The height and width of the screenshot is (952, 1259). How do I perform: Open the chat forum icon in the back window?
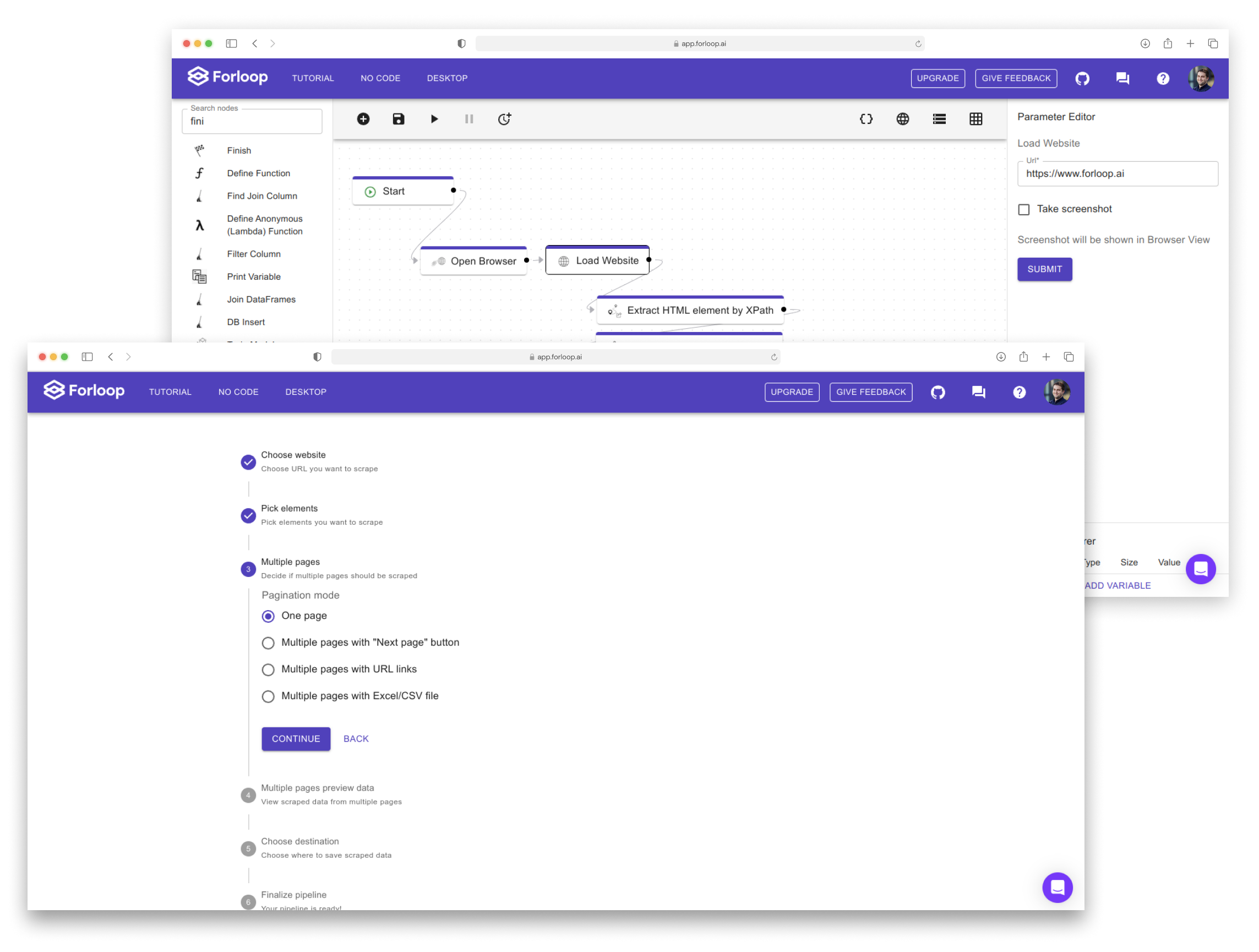pyautogui.click(x=1122, y=79)
